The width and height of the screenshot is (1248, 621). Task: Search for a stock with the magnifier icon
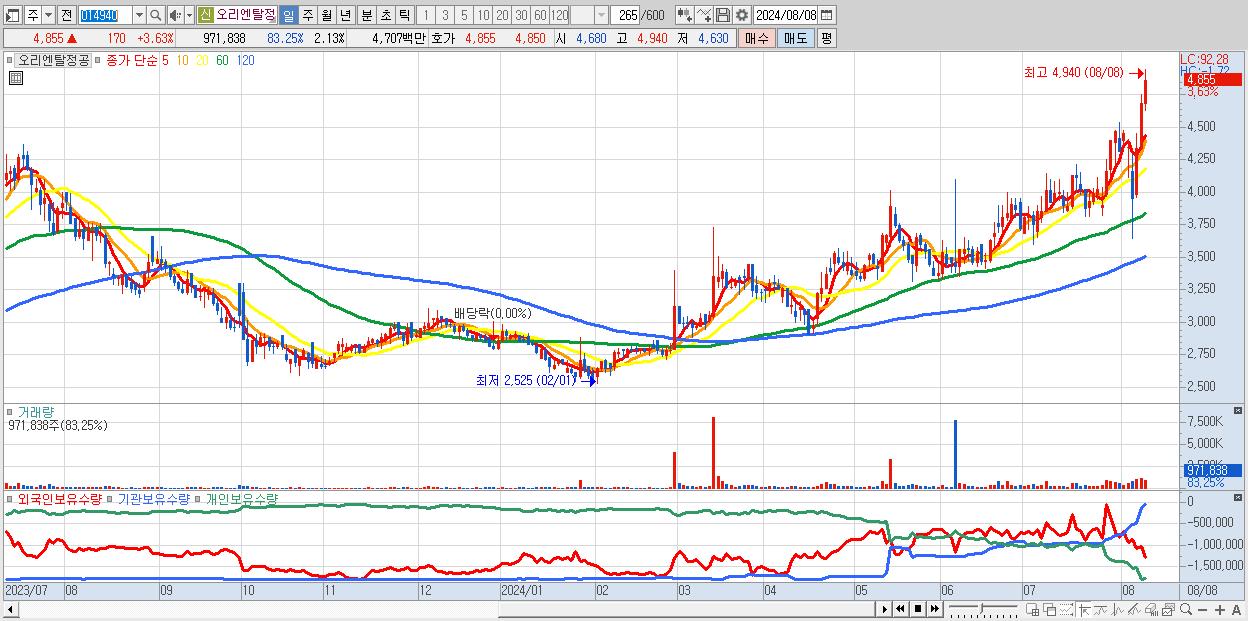(x=156, y=15)
